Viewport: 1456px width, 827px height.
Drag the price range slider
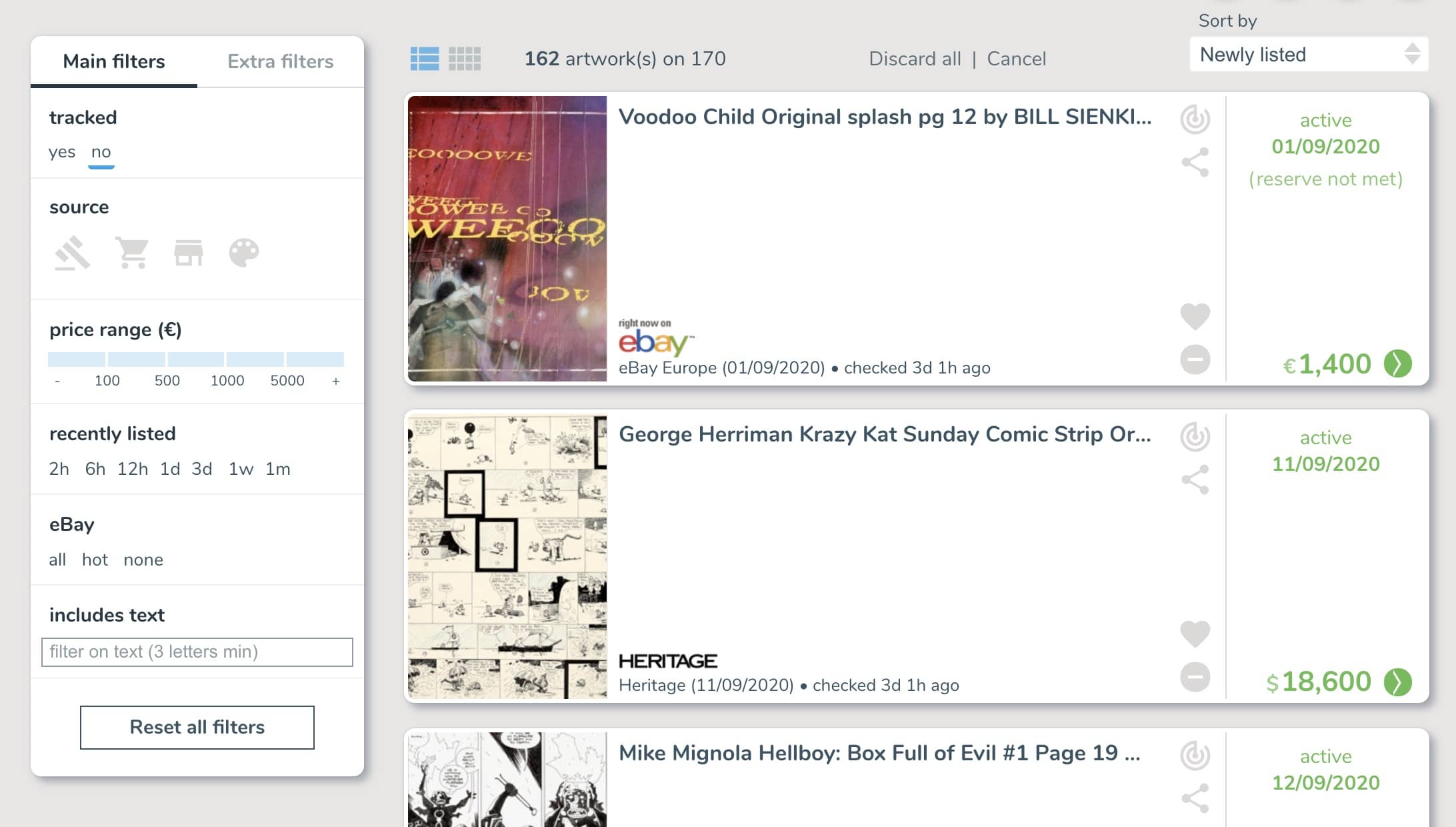pos(196,358)
